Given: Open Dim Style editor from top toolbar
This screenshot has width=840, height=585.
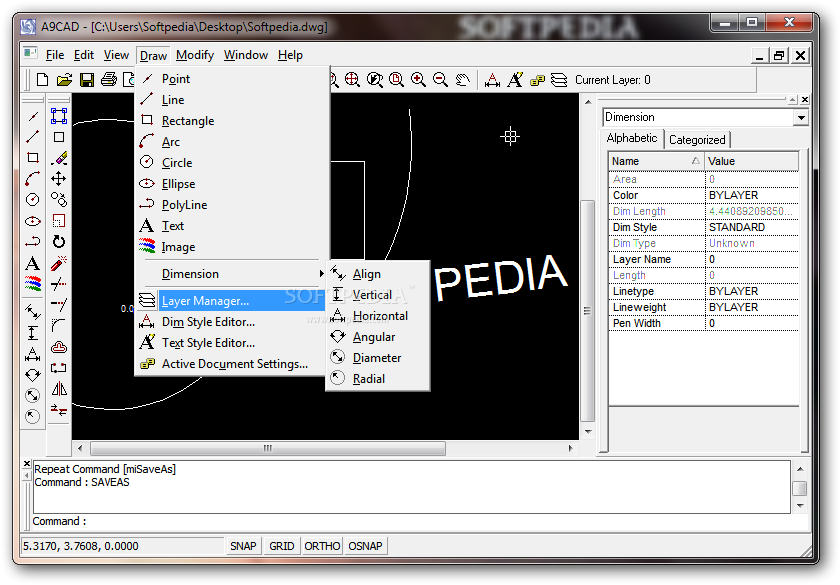Looking at the screenshot, I should point(492,80).
